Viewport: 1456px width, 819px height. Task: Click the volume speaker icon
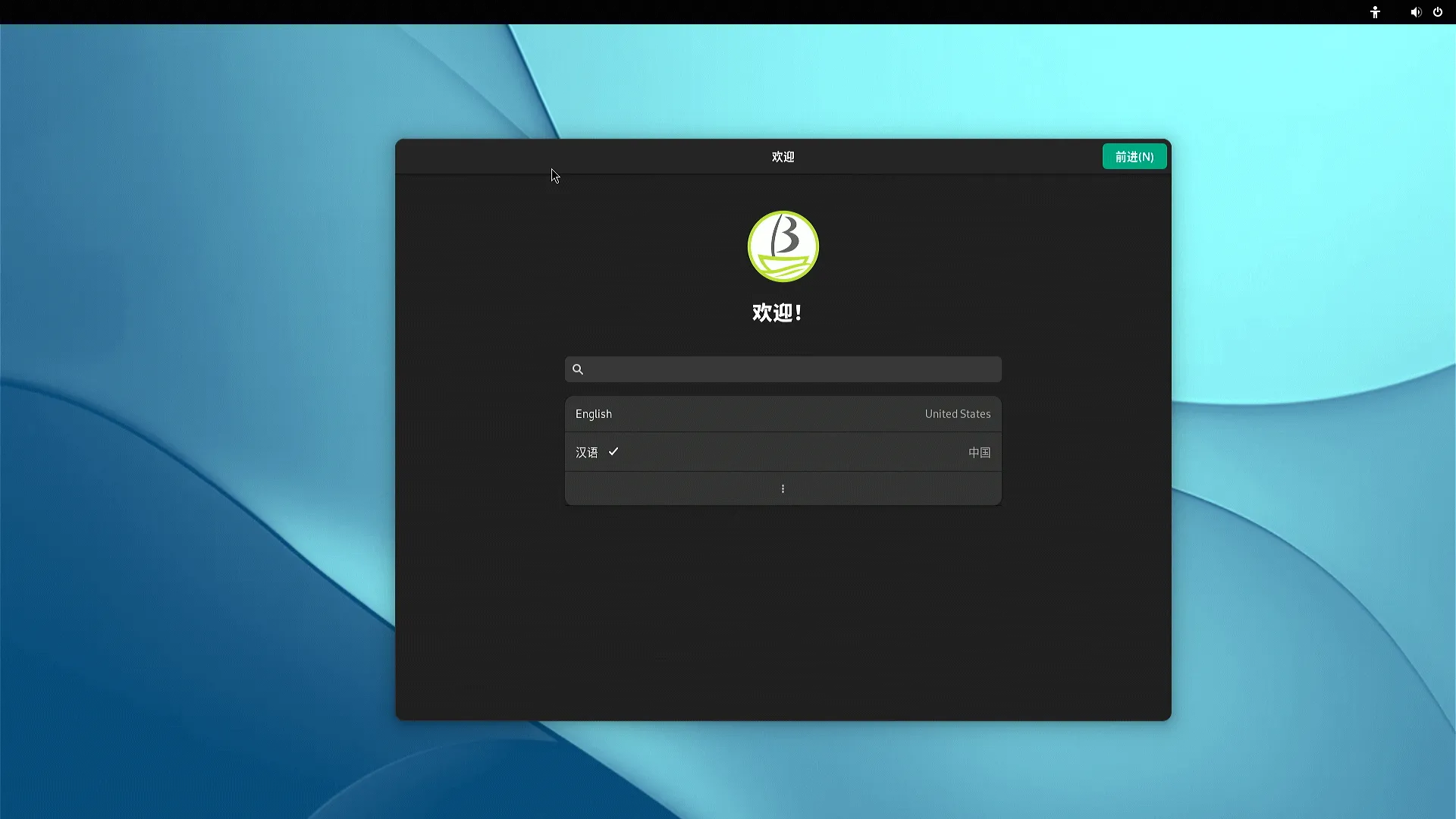[1415, 12]
